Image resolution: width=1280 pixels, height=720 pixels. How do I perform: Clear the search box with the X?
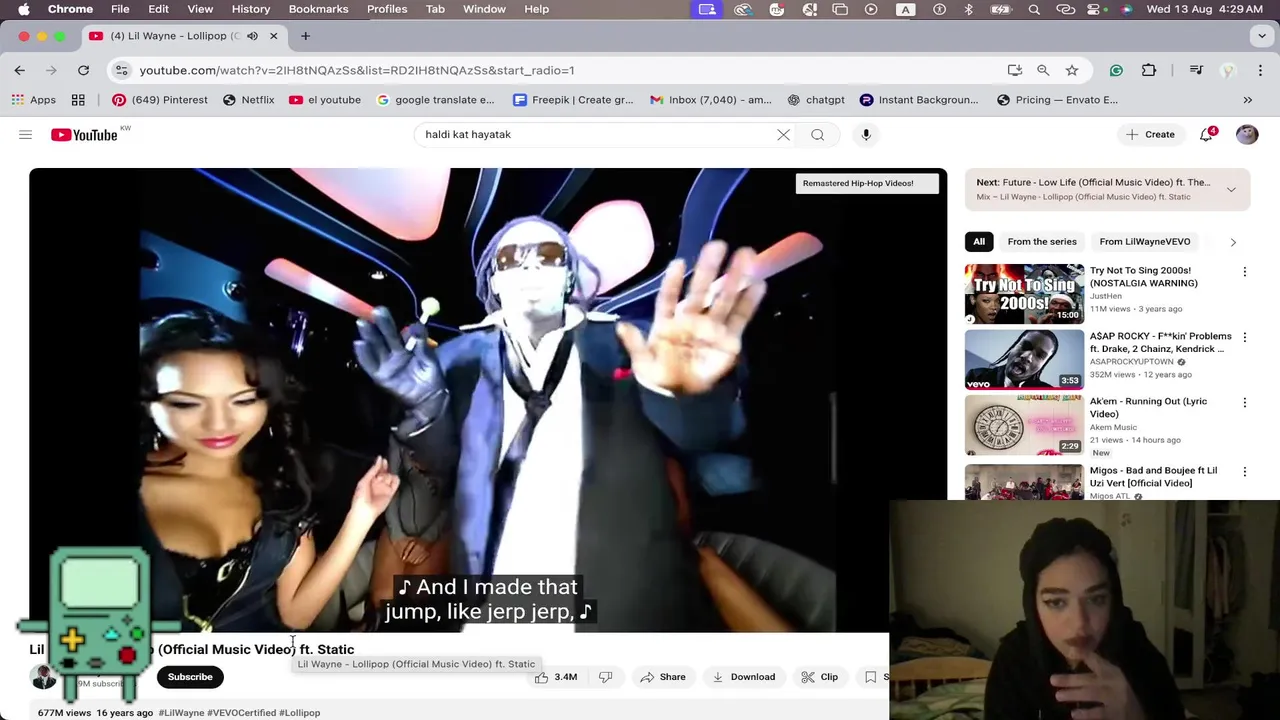tap(783, 134)
